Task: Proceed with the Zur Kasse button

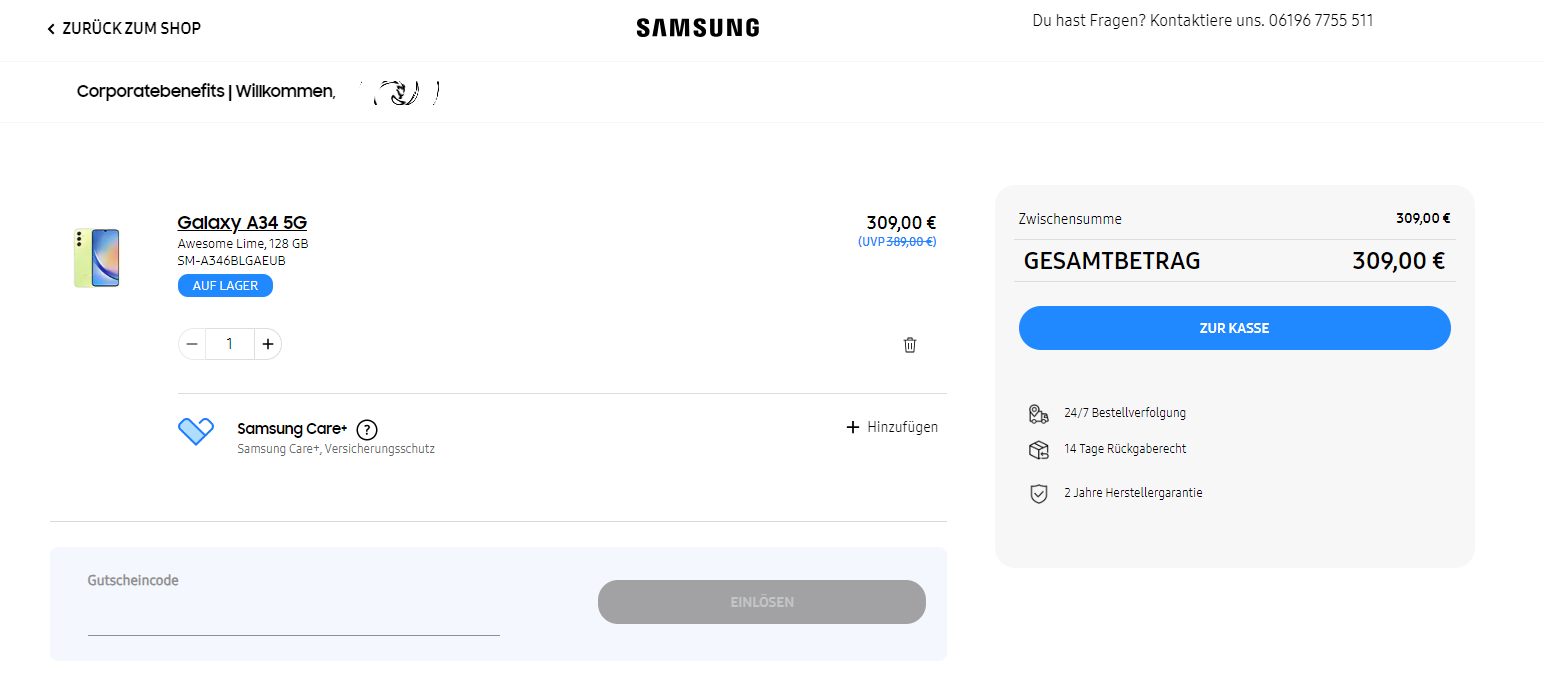Action: point(1234,328)
